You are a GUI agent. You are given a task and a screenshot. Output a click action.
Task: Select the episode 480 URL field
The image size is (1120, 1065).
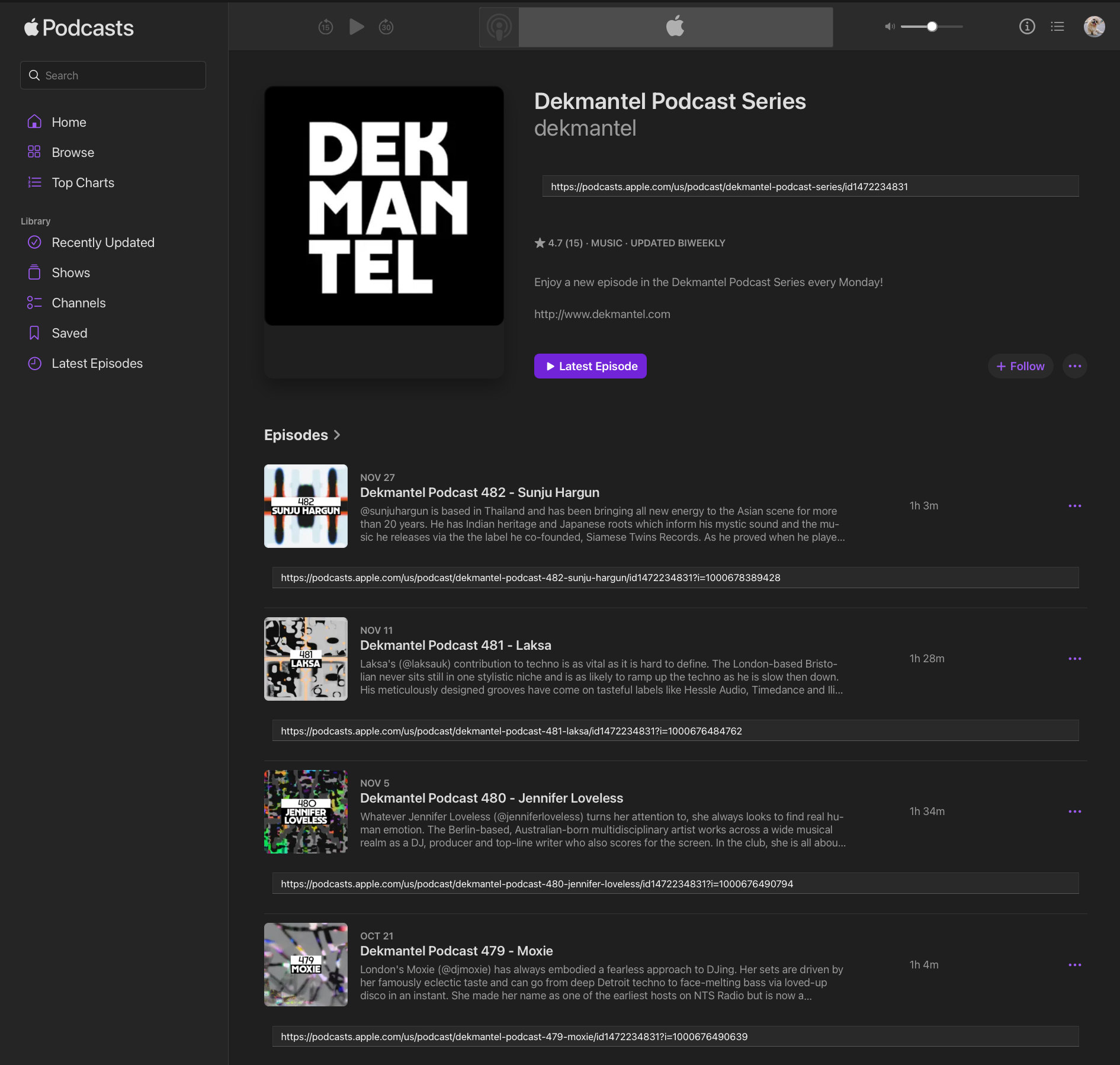[675, 884]
